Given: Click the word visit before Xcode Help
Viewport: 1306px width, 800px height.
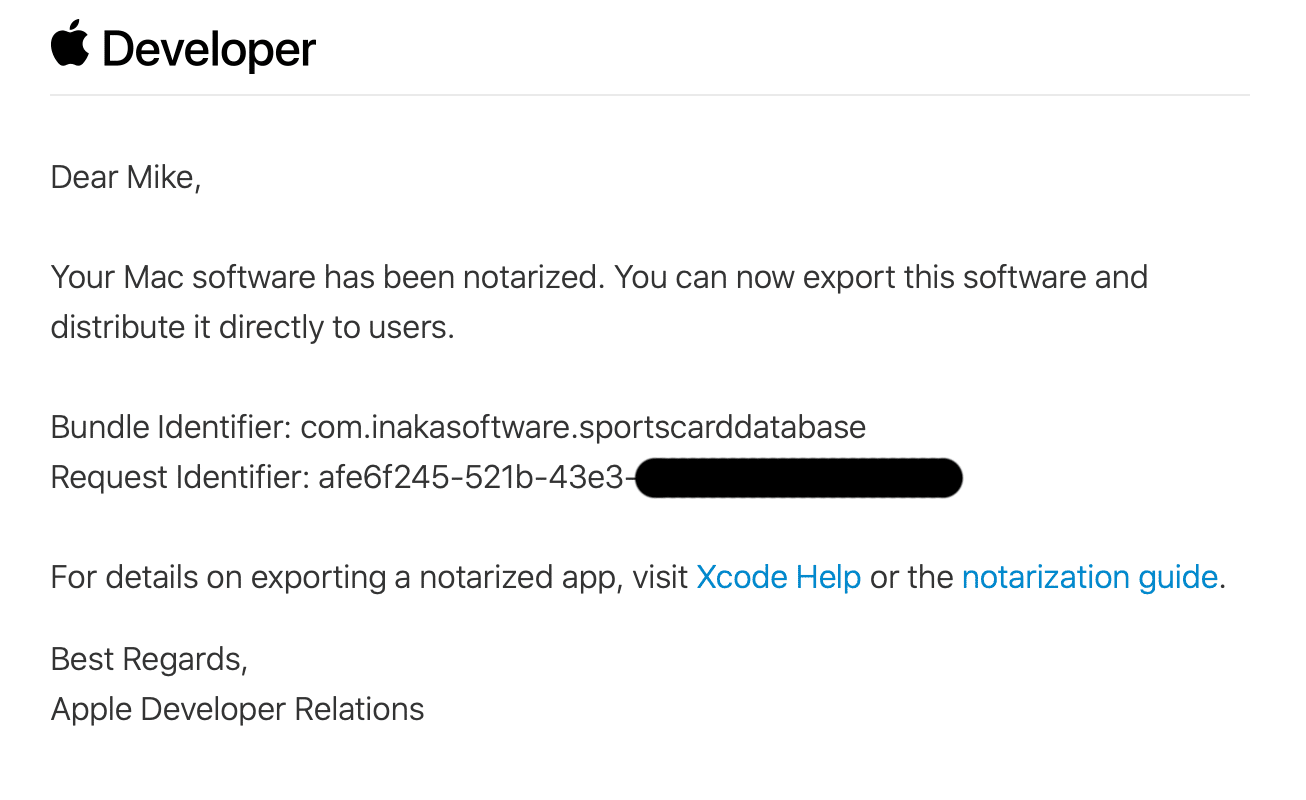Looking at the screenshot, I should (x=660, y=577).
